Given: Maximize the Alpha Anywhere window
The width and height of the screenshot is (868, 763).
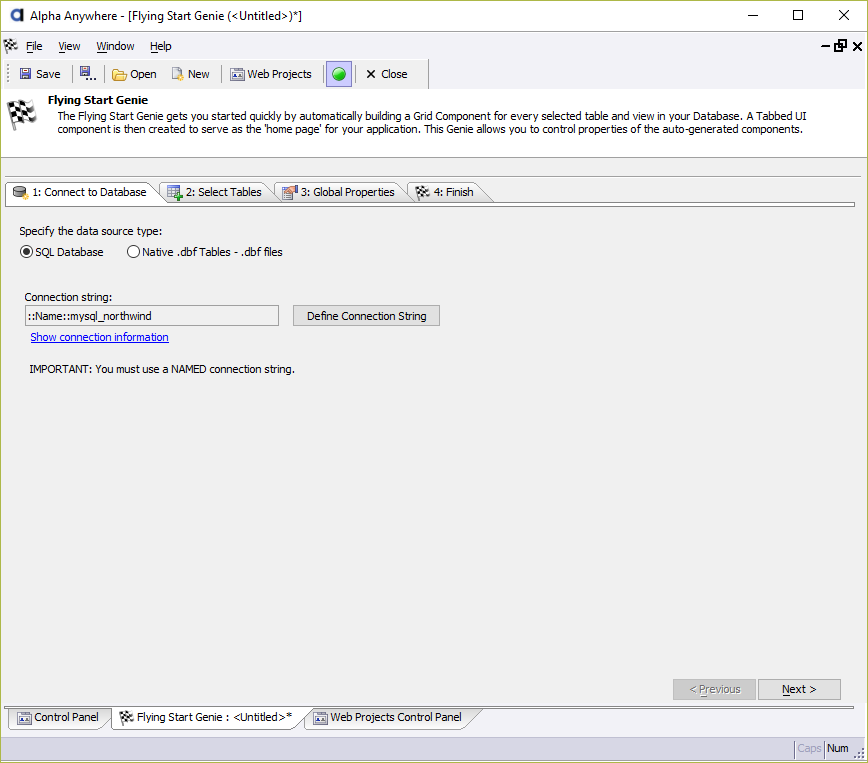Looking at the screenshot, I should (798, 16).
